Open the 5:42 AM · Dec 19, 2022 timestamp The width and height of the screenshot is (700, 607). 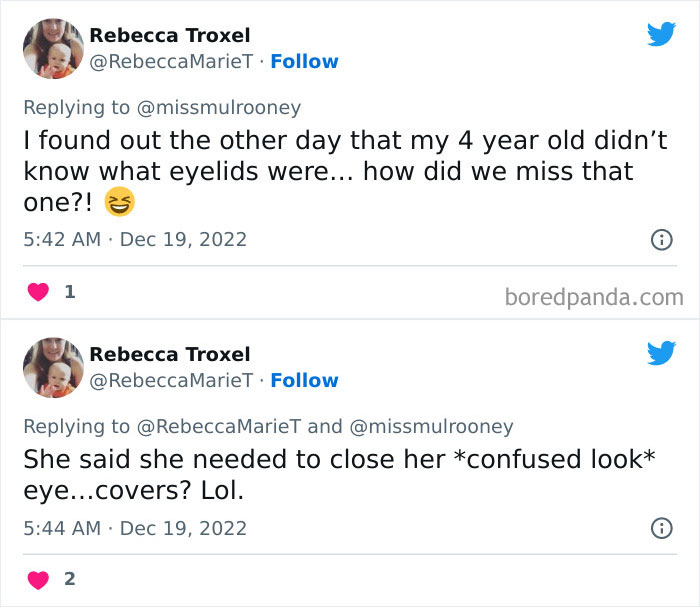(x=135, y=239)
